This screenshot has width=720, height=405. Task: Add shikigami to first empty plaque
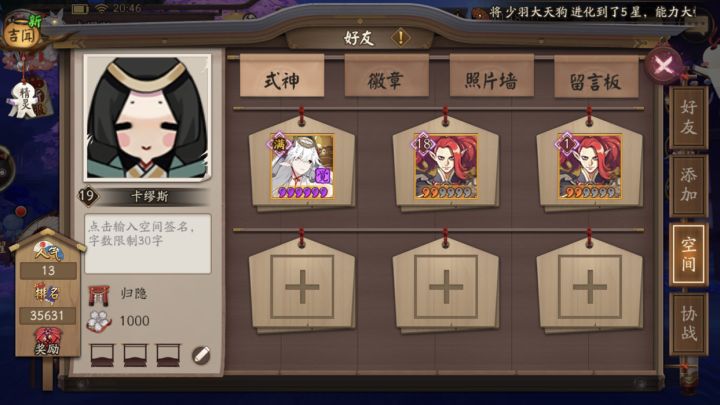click(302, 287)
